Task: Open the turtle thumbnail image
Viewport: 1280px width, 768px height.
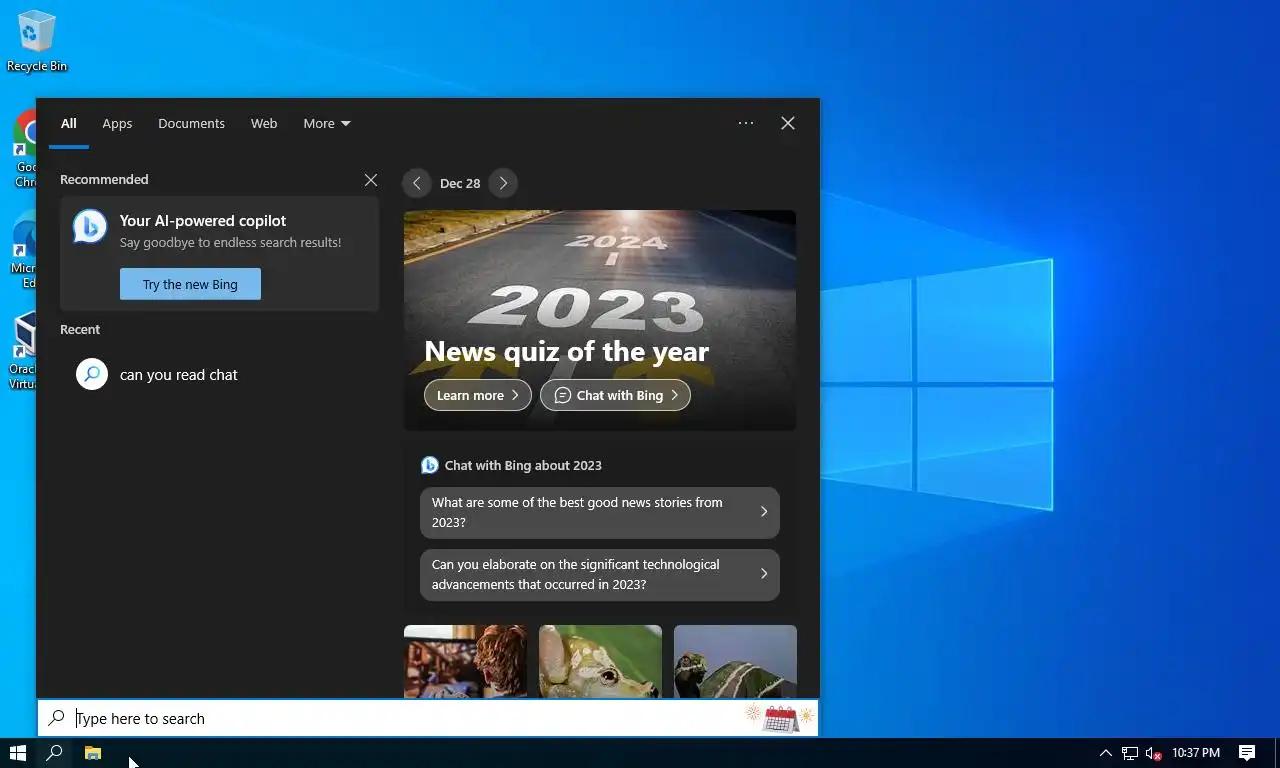Action: [735, 661]
